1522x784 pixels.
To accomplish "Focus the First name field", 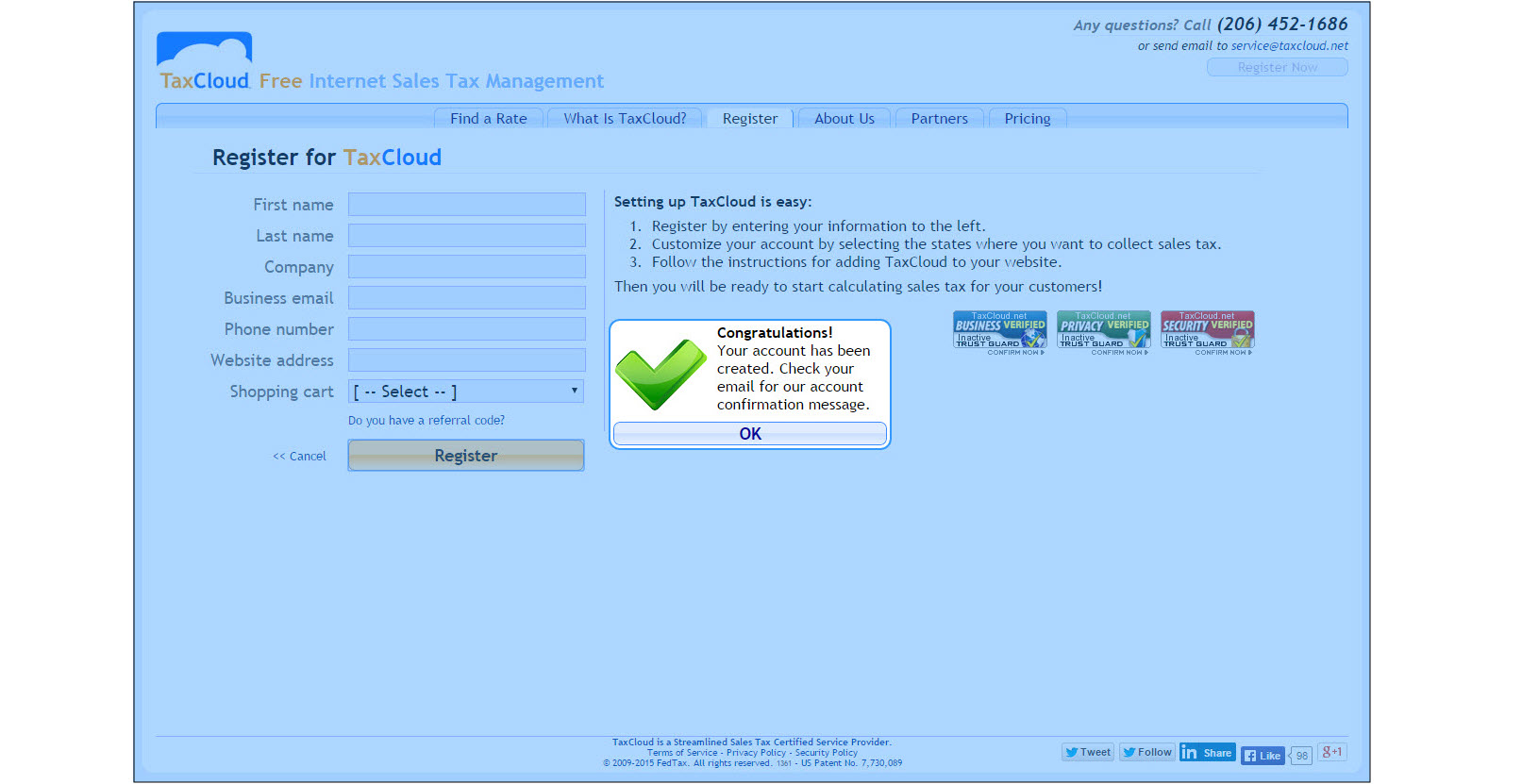I will tap(467, 205).
